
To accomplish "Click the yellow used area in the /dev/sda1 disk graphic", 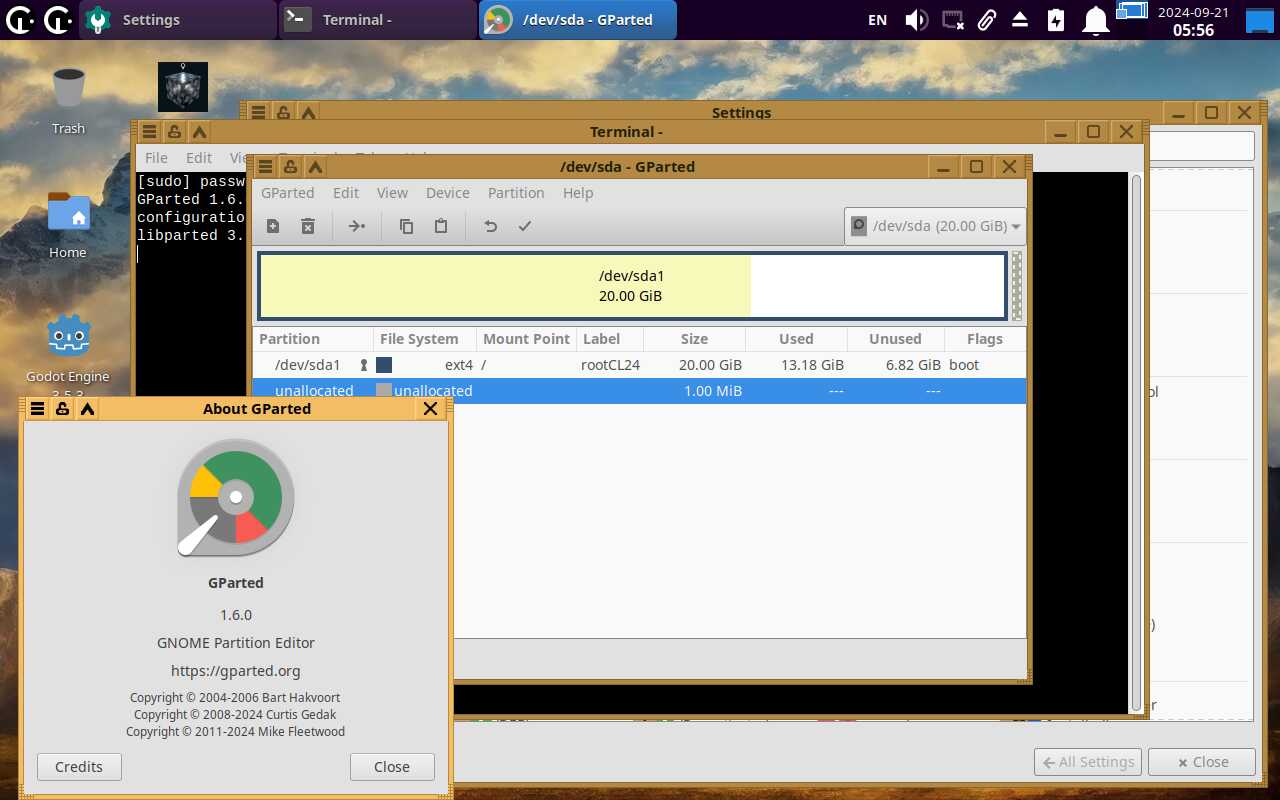I will click(x=505, y=285).
